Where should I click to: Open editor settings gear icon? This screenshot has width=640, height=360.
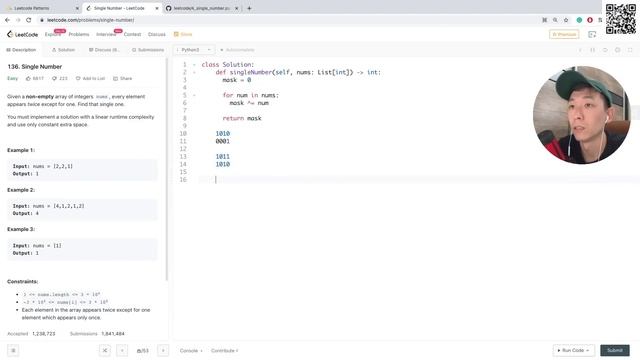[618, 50]
